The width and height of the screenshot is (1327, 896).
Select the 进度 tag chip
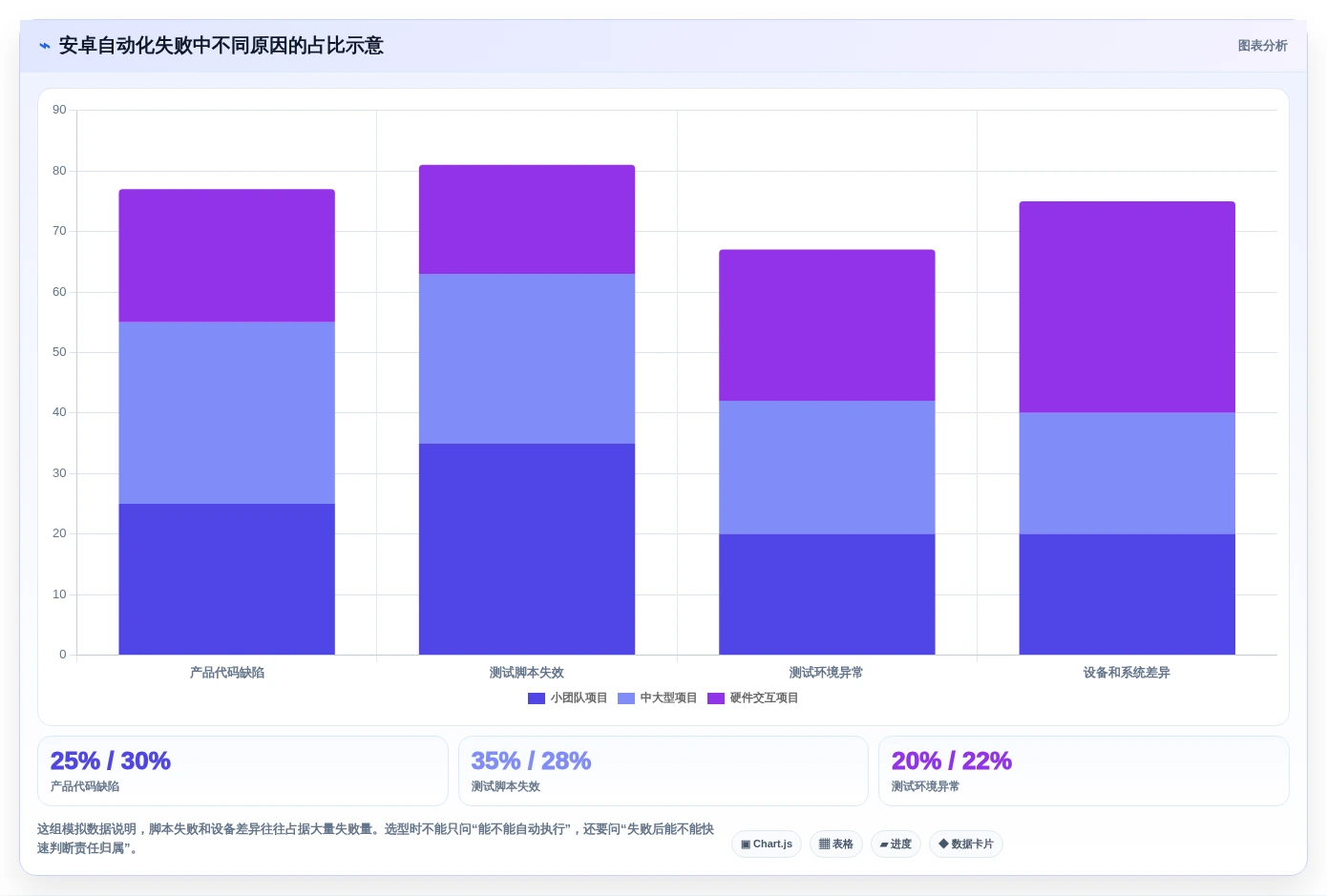pyautogui.click(x=895, y=844)
